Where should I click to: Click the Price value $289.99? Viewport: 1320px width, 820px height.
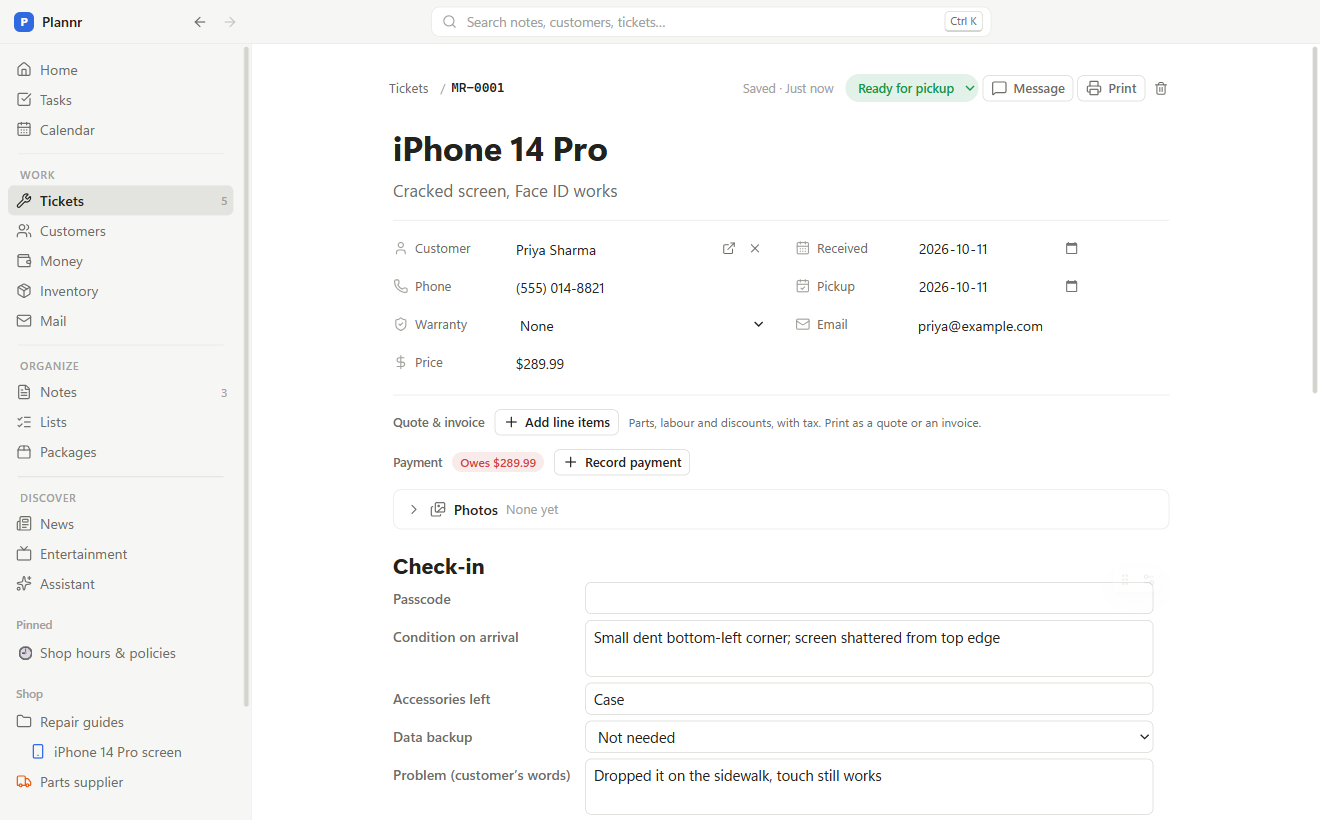pos(540,364)
